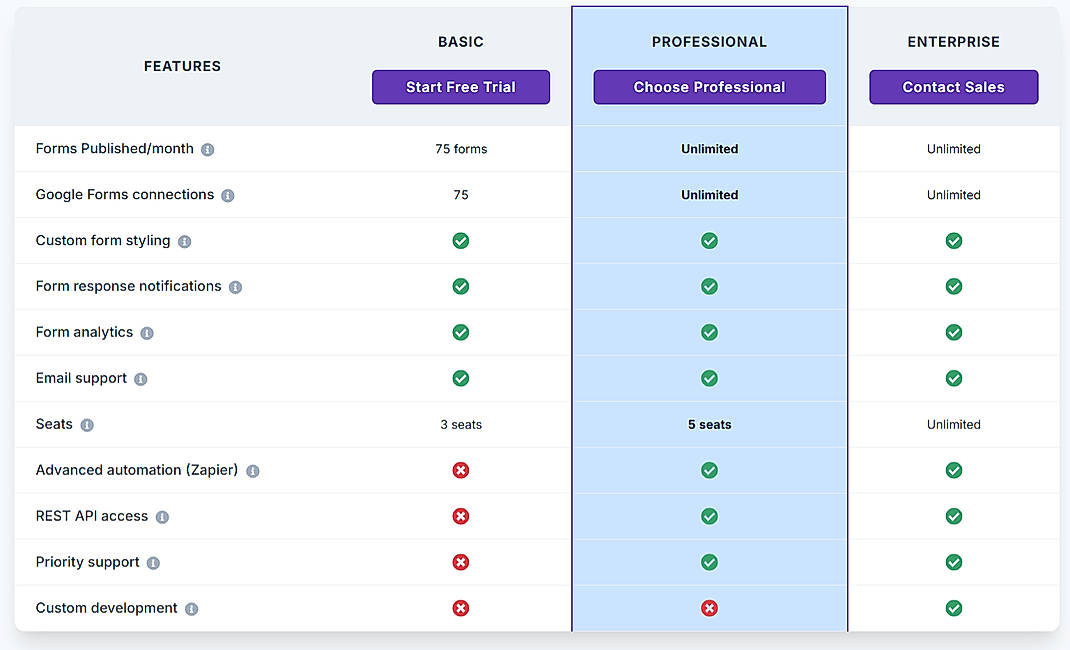
Task: Select the Enterprise column header
Action: 953,41
